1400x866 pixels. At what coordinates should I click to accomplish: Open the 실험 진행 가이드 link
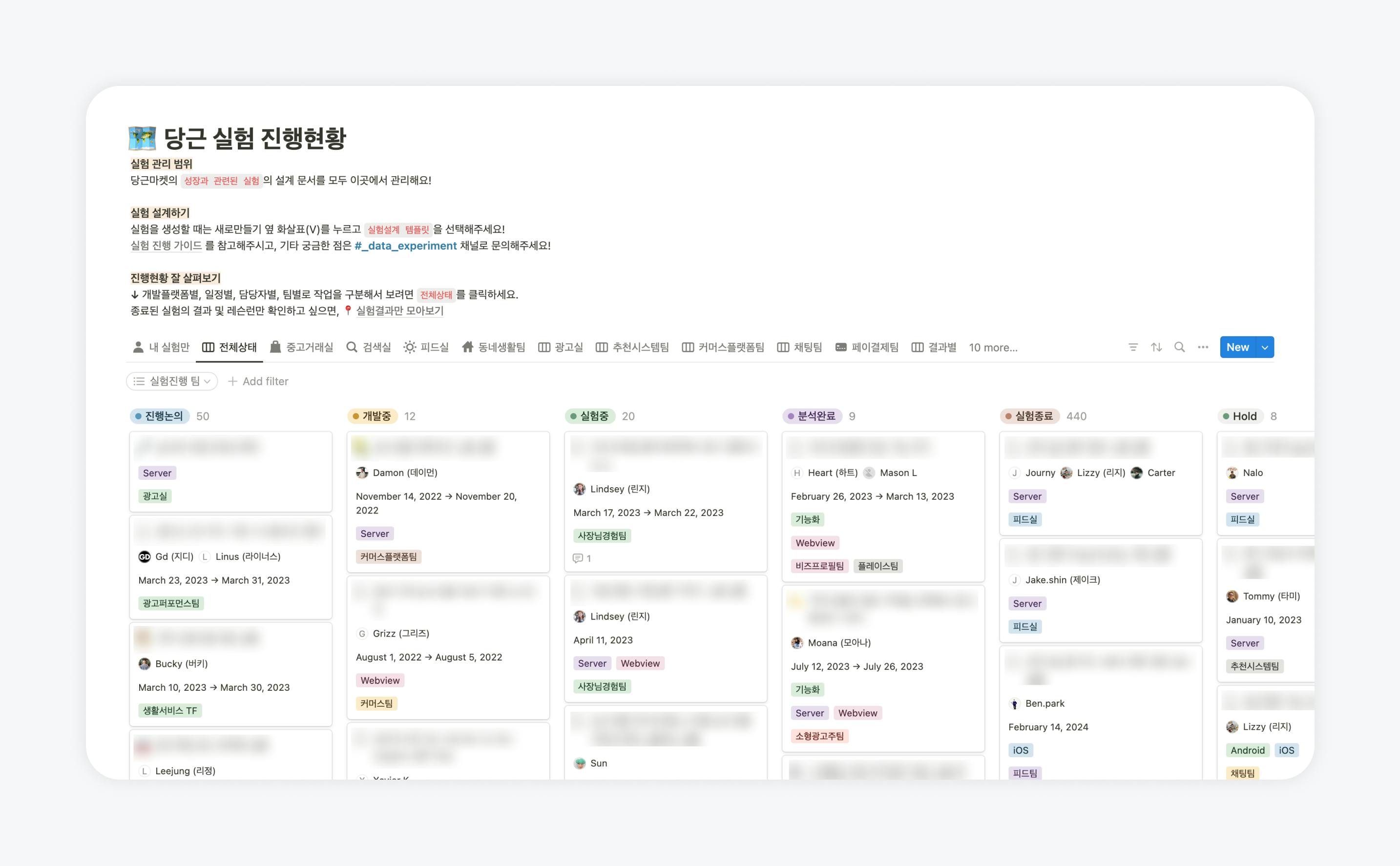pyautogui.click(x=166, y=246)
